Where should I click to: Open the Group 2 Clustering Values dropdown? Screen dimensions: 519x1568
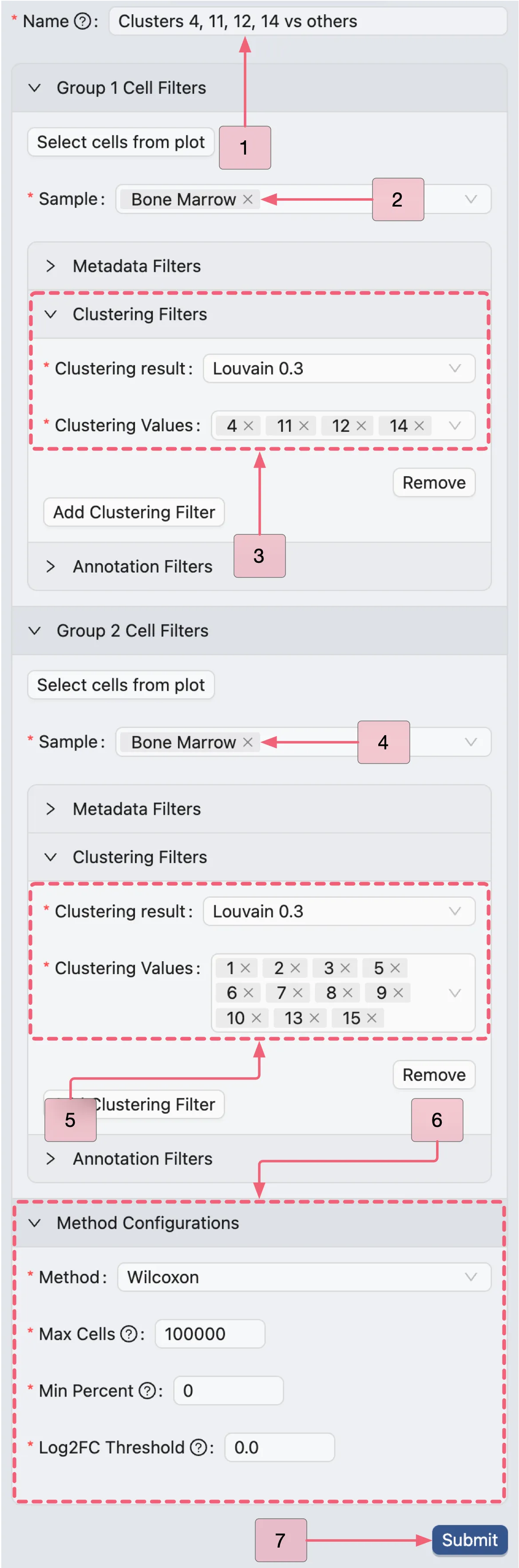pyautogui.click(x=455, y=993)
